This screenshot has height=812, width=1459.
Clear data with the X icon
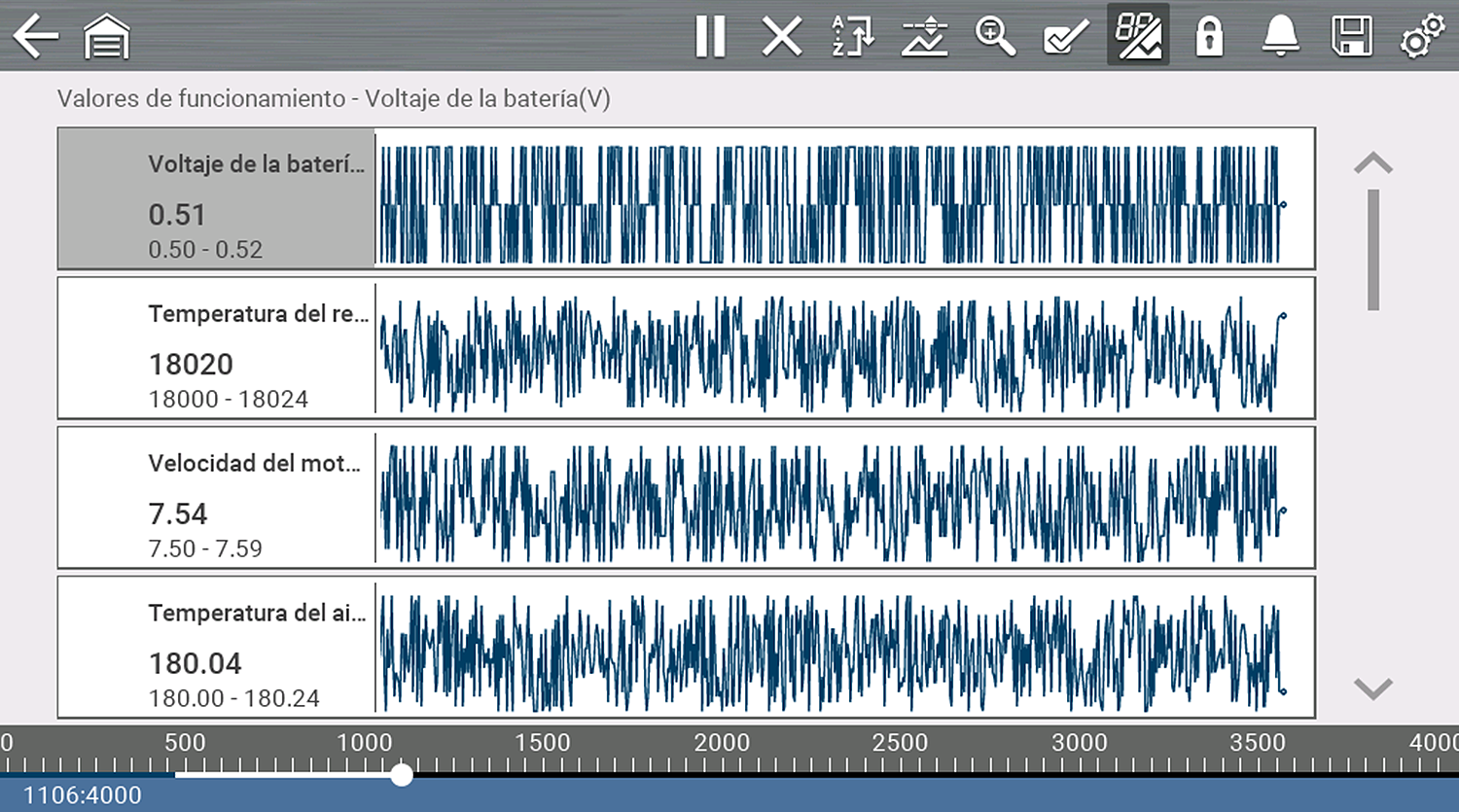781,37
